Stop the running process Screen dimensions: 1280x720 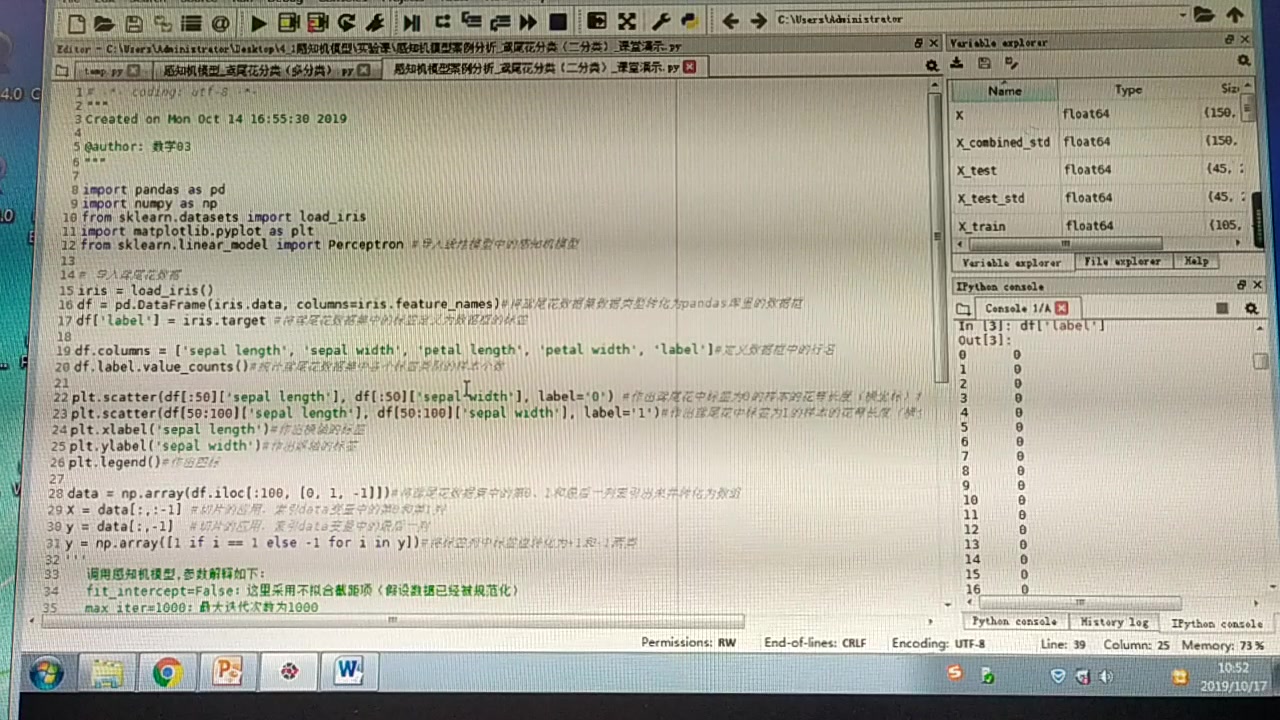click(557, 22)
